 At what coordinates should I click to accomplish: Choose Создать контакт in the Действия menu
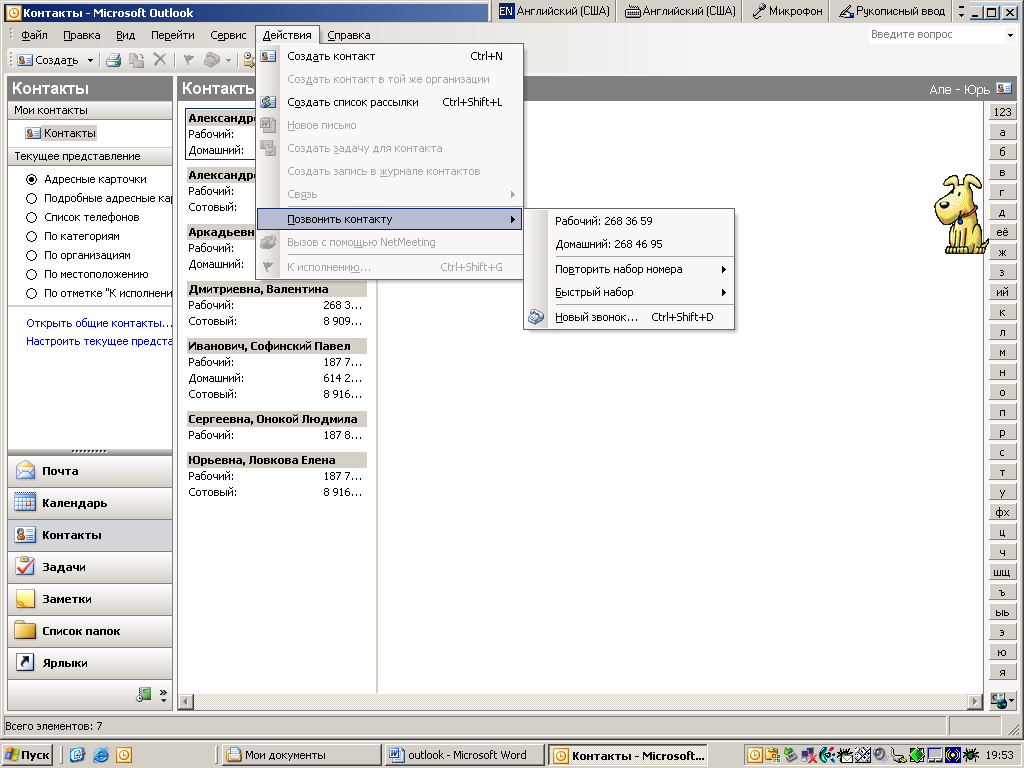coord(389,56)
